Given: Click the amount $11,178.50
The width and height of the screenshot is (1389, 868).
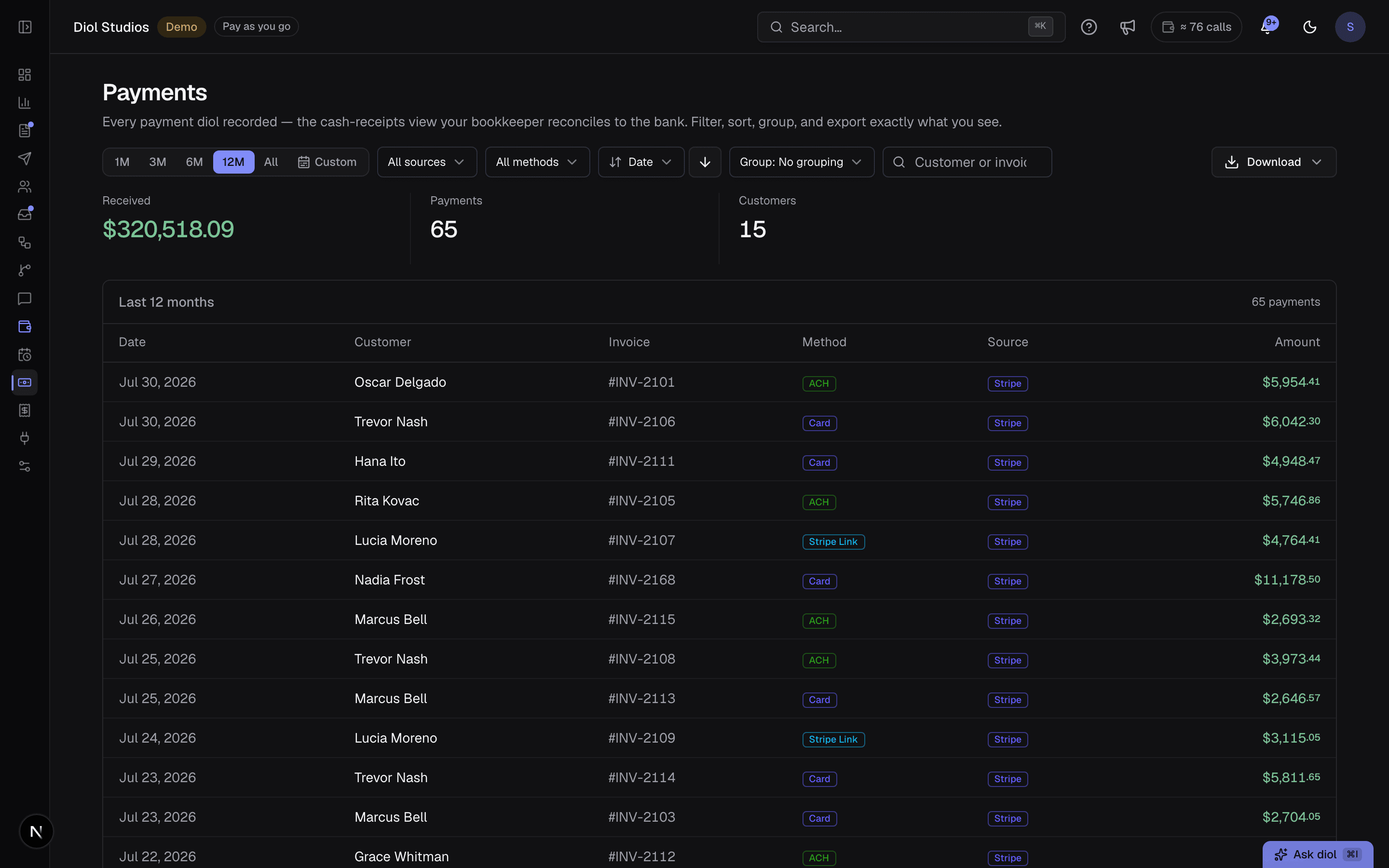Looking at the screenshot, I should click(1287, 580).
